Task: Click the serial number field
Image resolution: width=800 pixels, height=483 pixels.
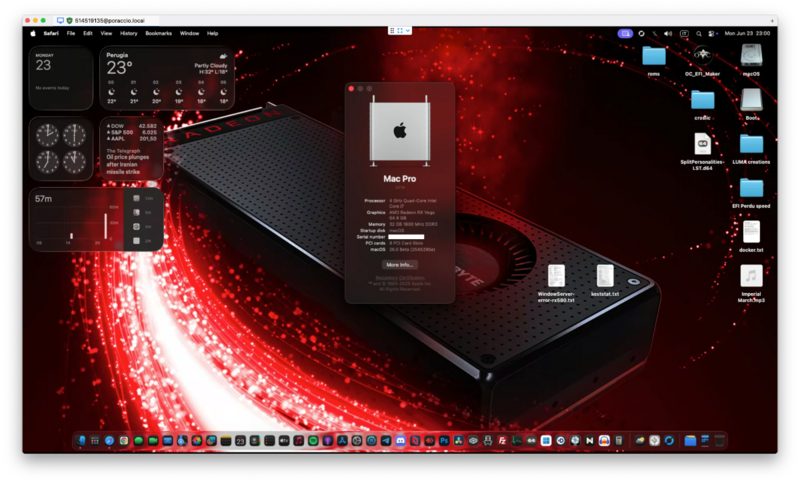Action: pyautogui.click(x=406, y=237)
